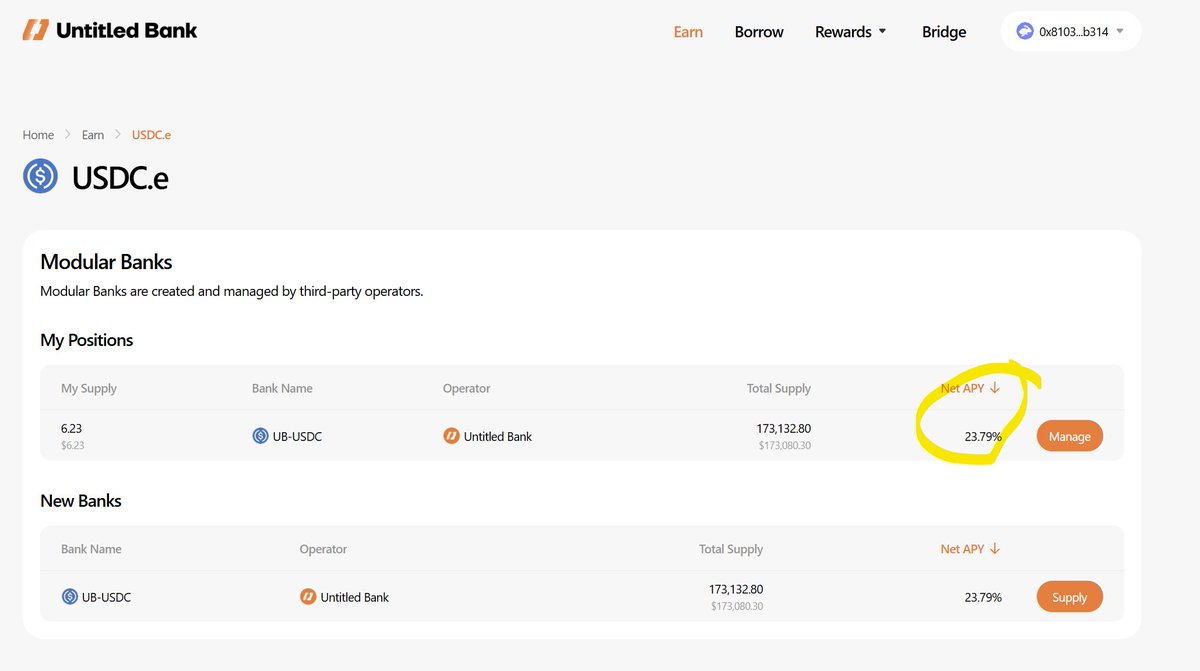1200x671 pixels.
Task: Click the USDC.e page title
Action: 120,178
